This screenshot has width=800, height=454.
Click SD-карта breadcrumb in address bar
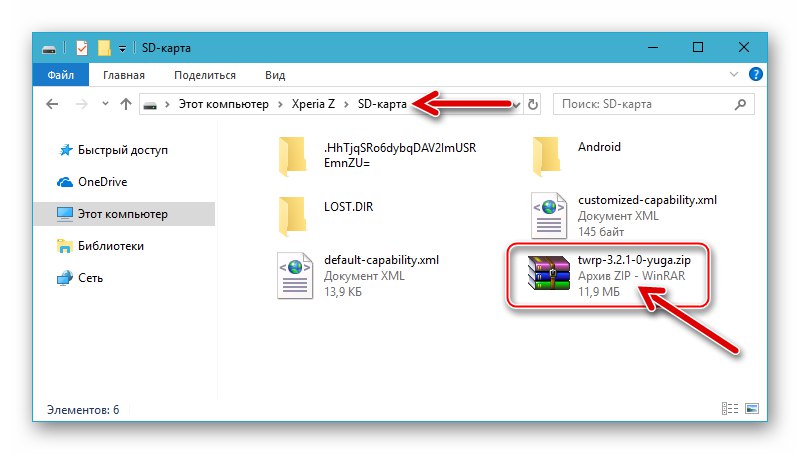coord(382,104)
